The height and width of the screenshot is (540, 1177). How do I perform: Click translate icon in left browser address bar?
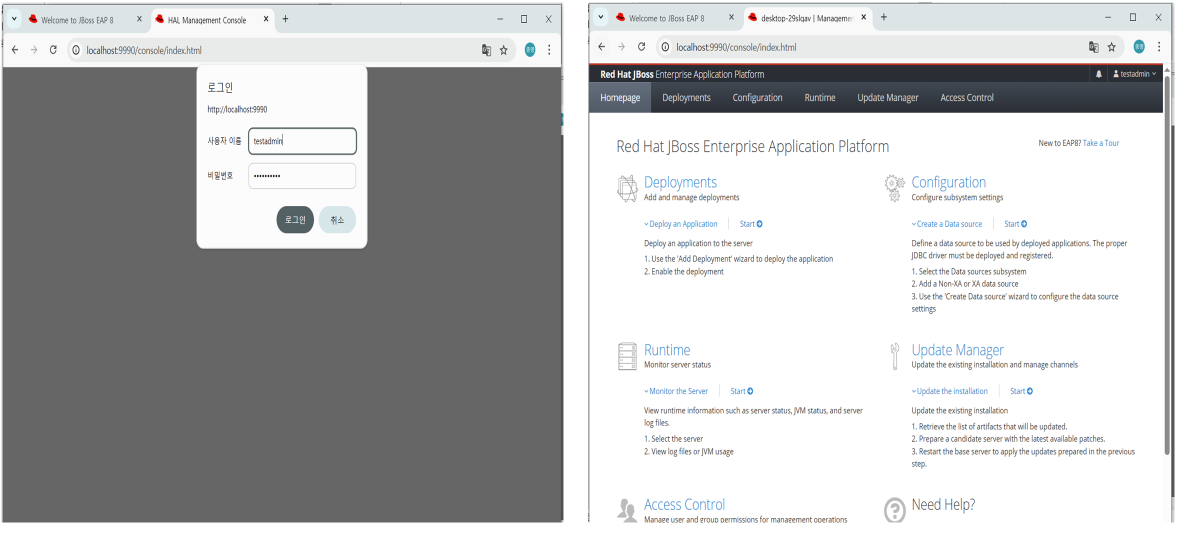(486, 50)
